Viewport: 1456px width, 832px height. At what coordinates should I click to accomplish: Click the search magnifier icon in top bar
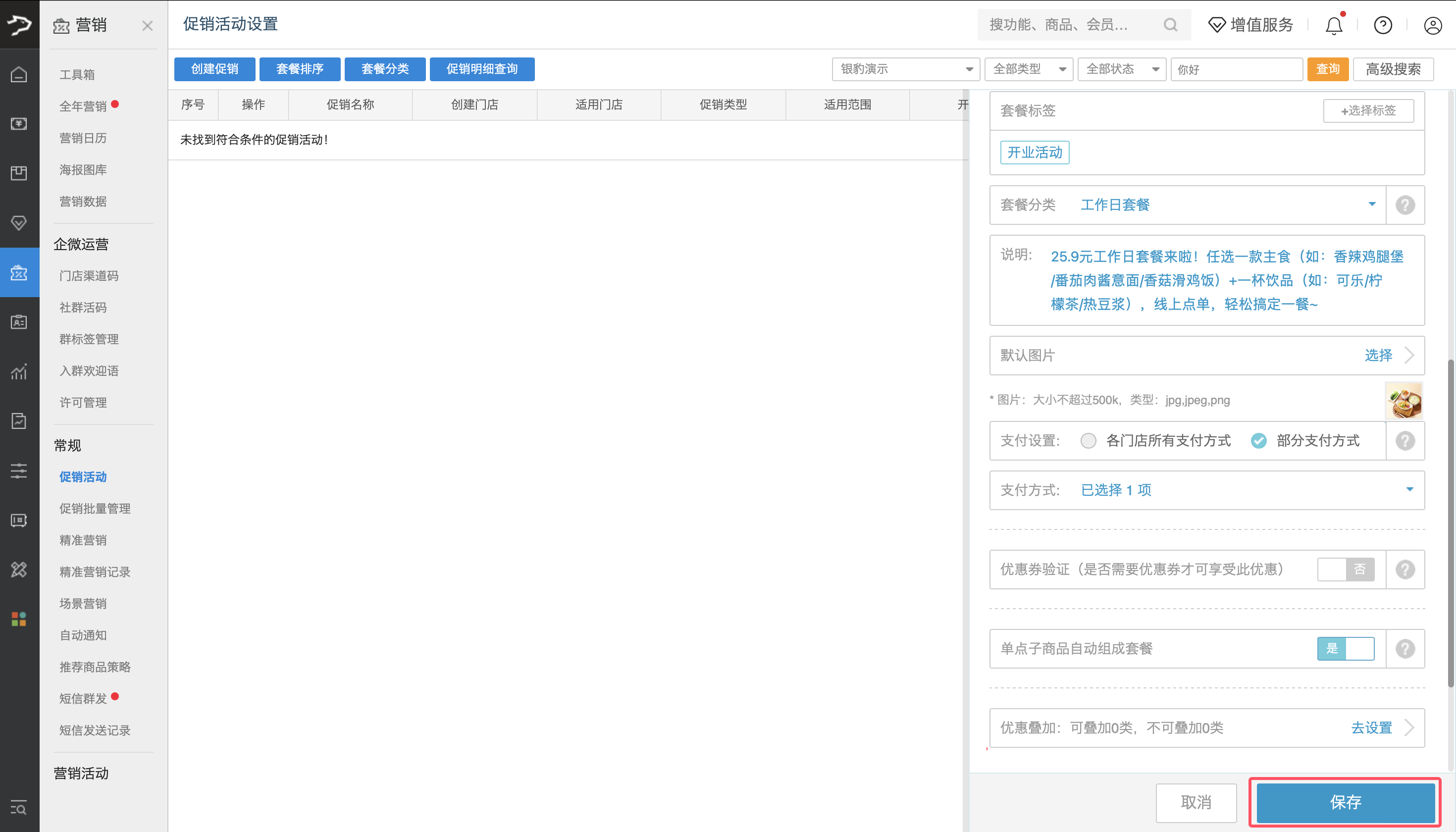pyautogui.click(x=1170, y=25)
